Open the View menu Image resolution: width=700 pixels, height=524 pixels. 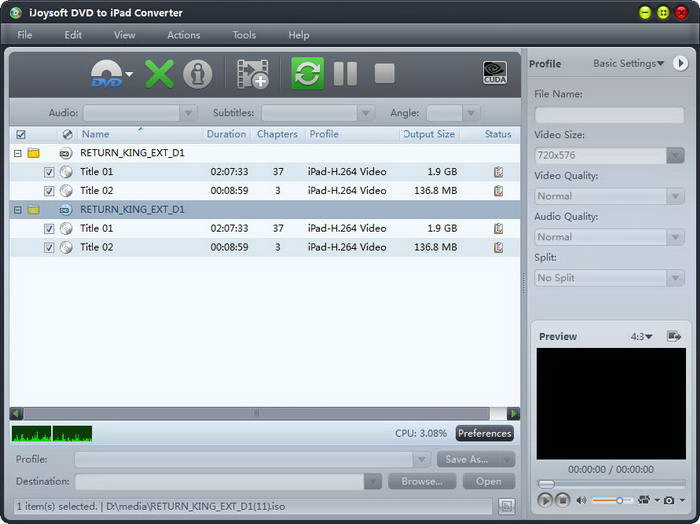[124, 35]
